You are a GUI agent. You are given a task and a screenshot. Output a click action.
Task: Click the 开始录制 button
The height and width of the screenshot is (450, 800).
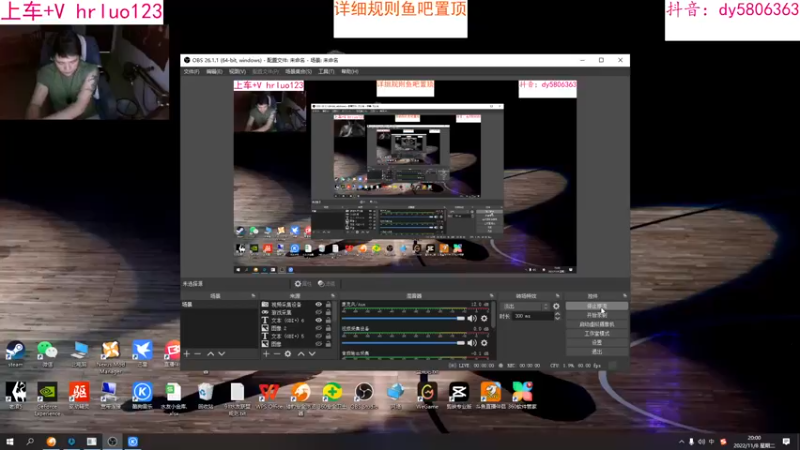597,315
